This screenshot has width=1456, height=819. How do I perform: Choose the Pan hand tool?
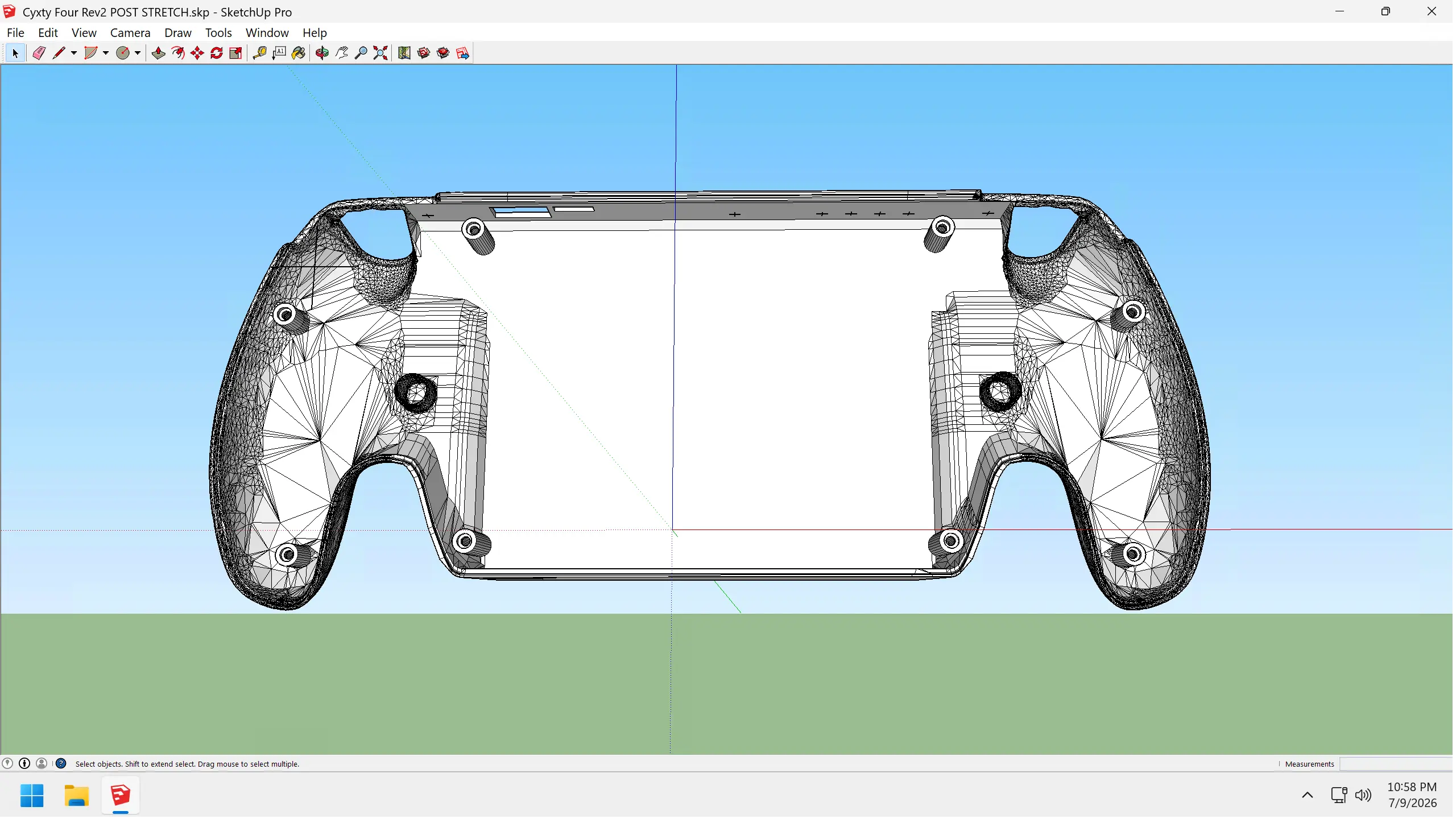click(342, 53)
